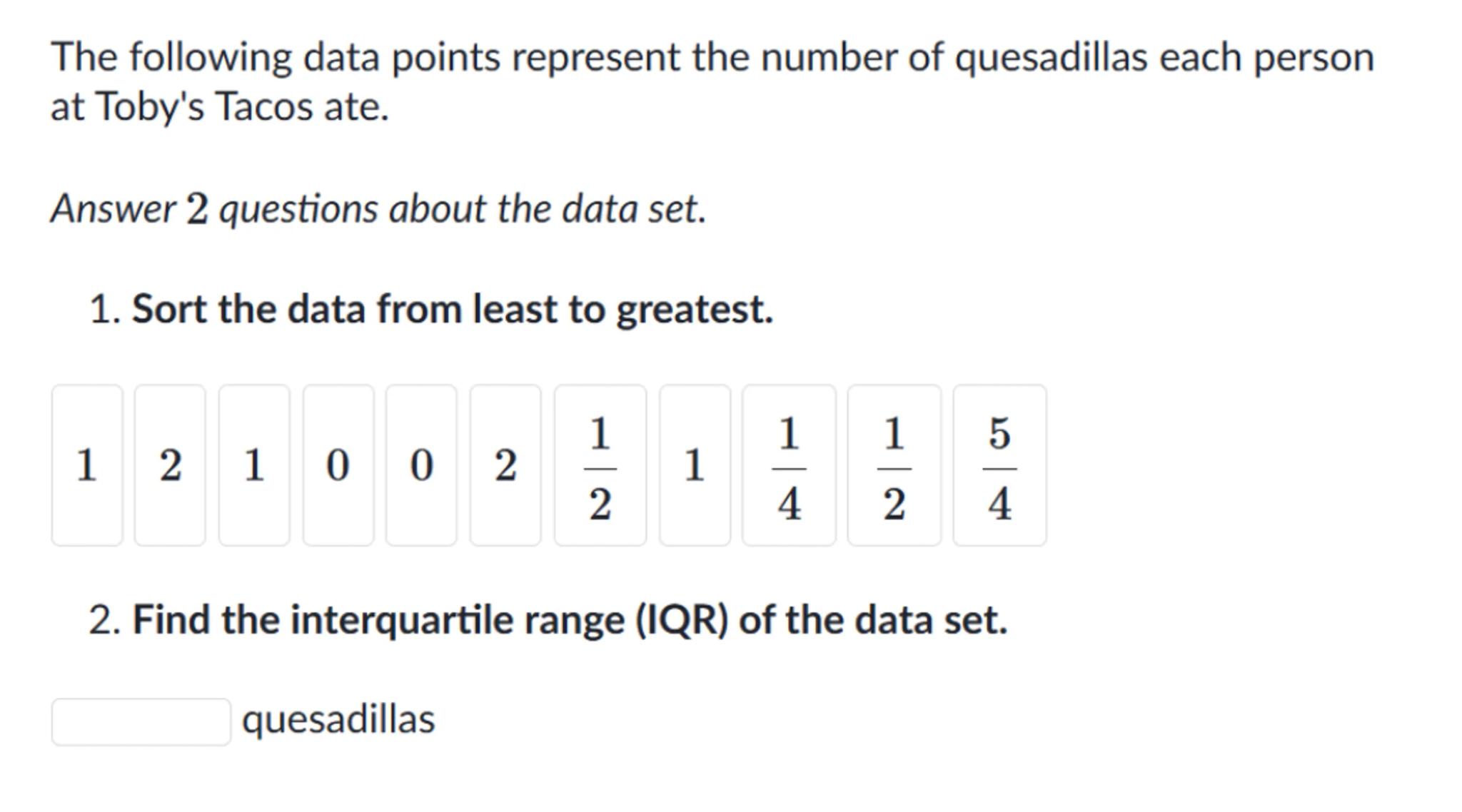Click the 'Answer 2 questions' instruction text

378,209
